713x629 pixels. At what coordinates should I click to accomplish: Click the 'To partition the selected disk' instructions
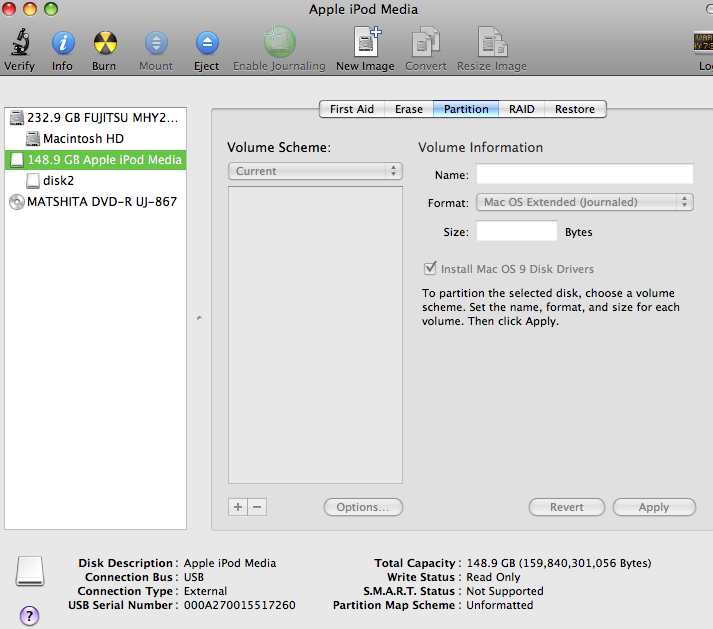(551, 307)
